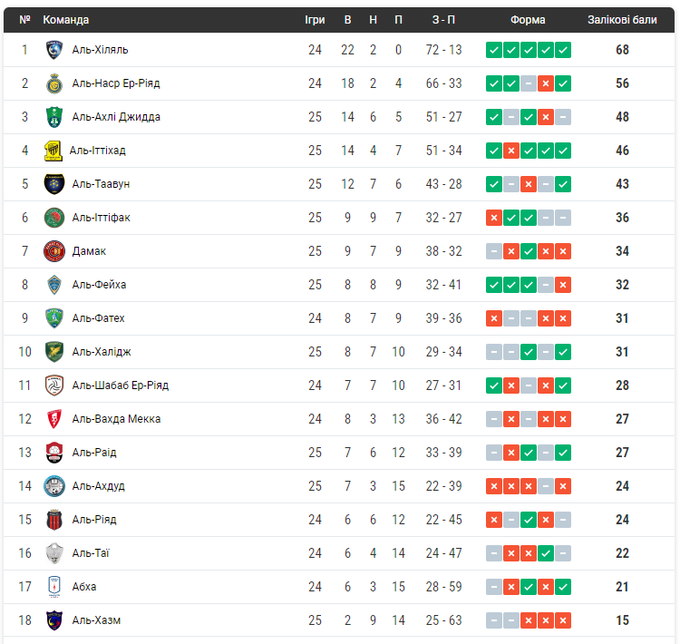The image size is (680, 644).
Task: Click the Аль-Фейха team logo
Action: point(54,285)
